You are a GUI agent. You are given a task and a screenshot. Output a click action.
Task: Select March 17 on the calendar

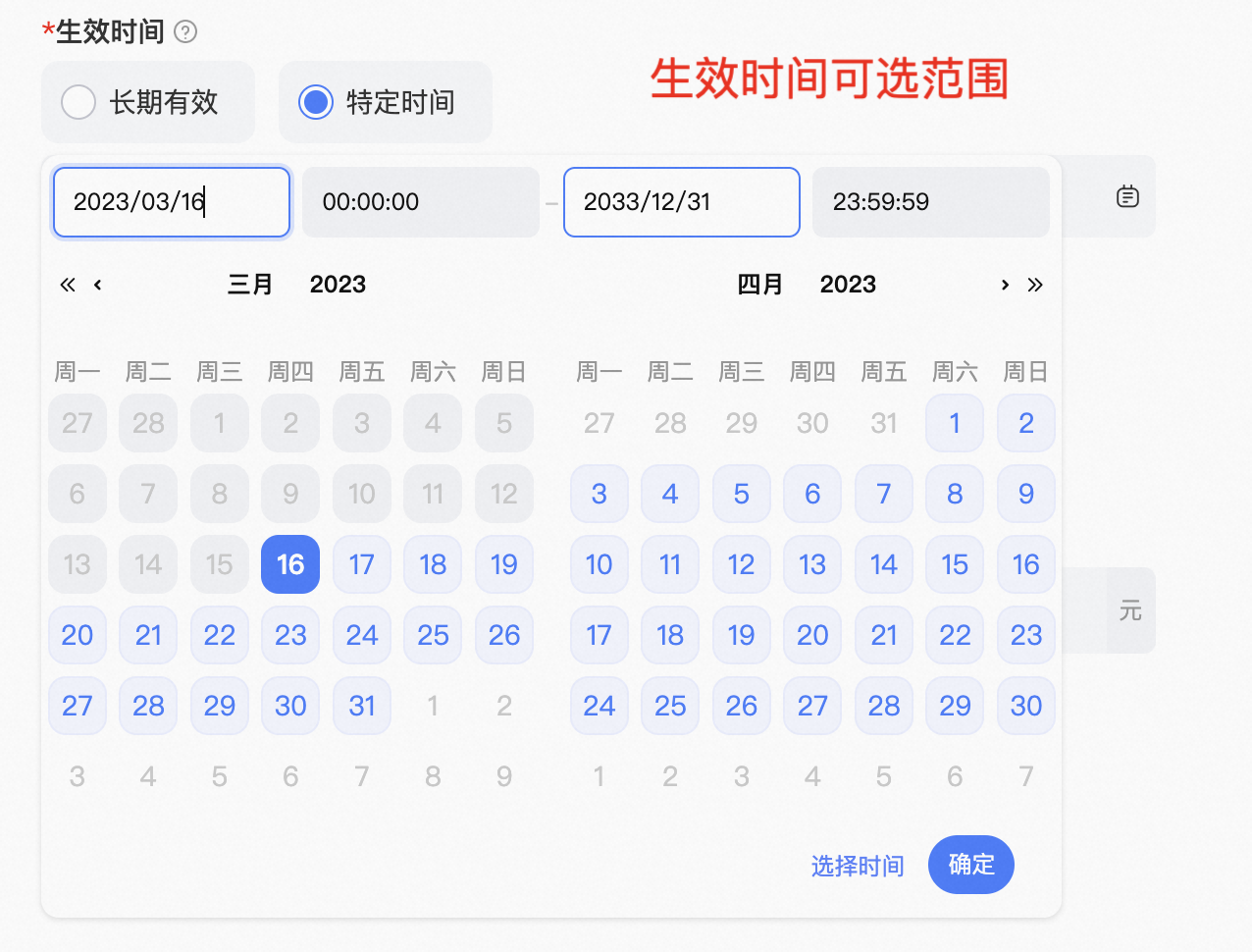point(361,564)
